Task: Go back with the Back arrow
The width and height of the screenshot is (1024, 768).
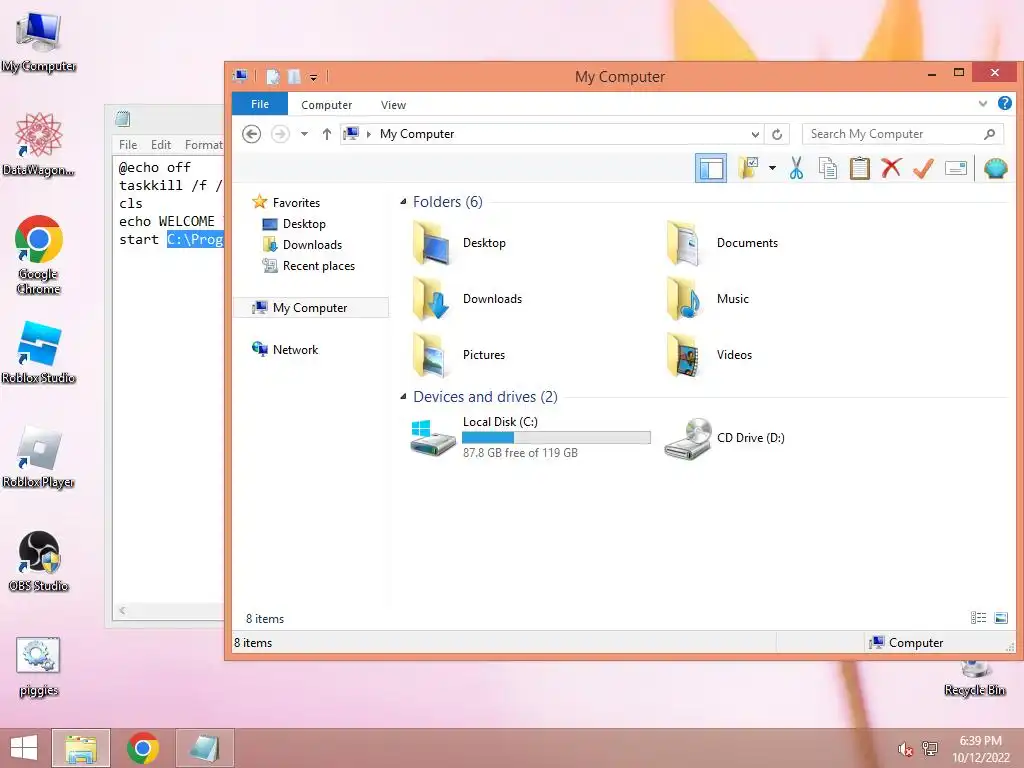Action: click(251, 134)
